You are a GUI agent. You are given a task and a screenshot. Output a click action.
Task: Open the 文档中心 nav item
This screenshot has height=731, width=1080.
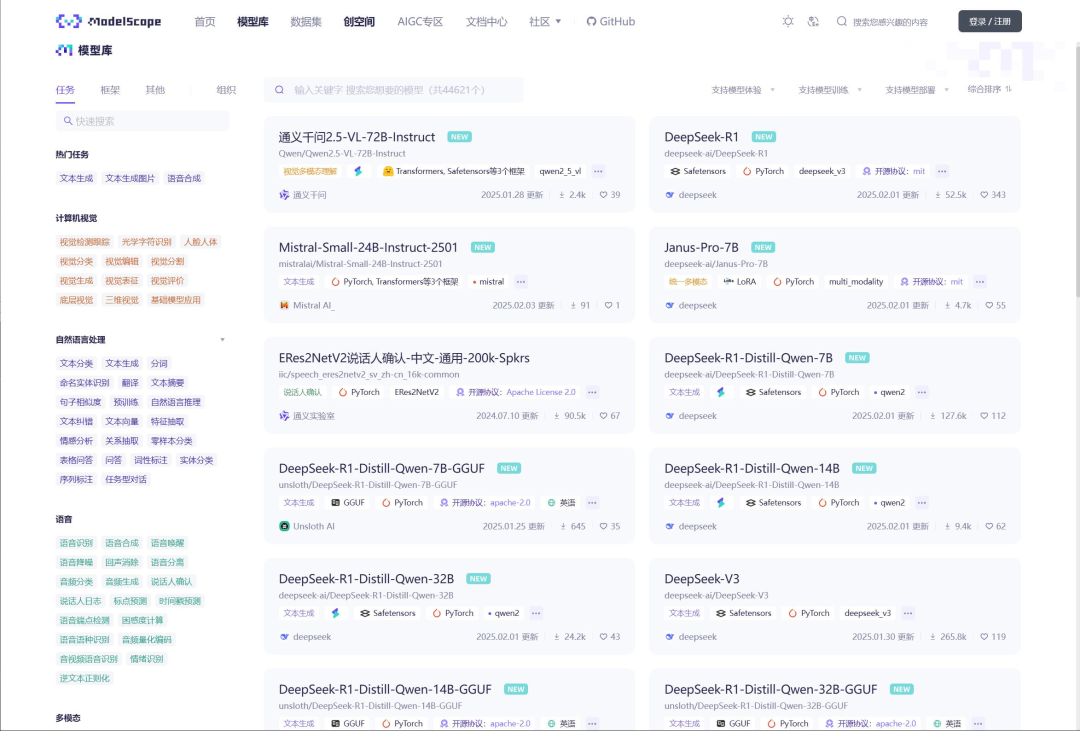coord(486,21)
